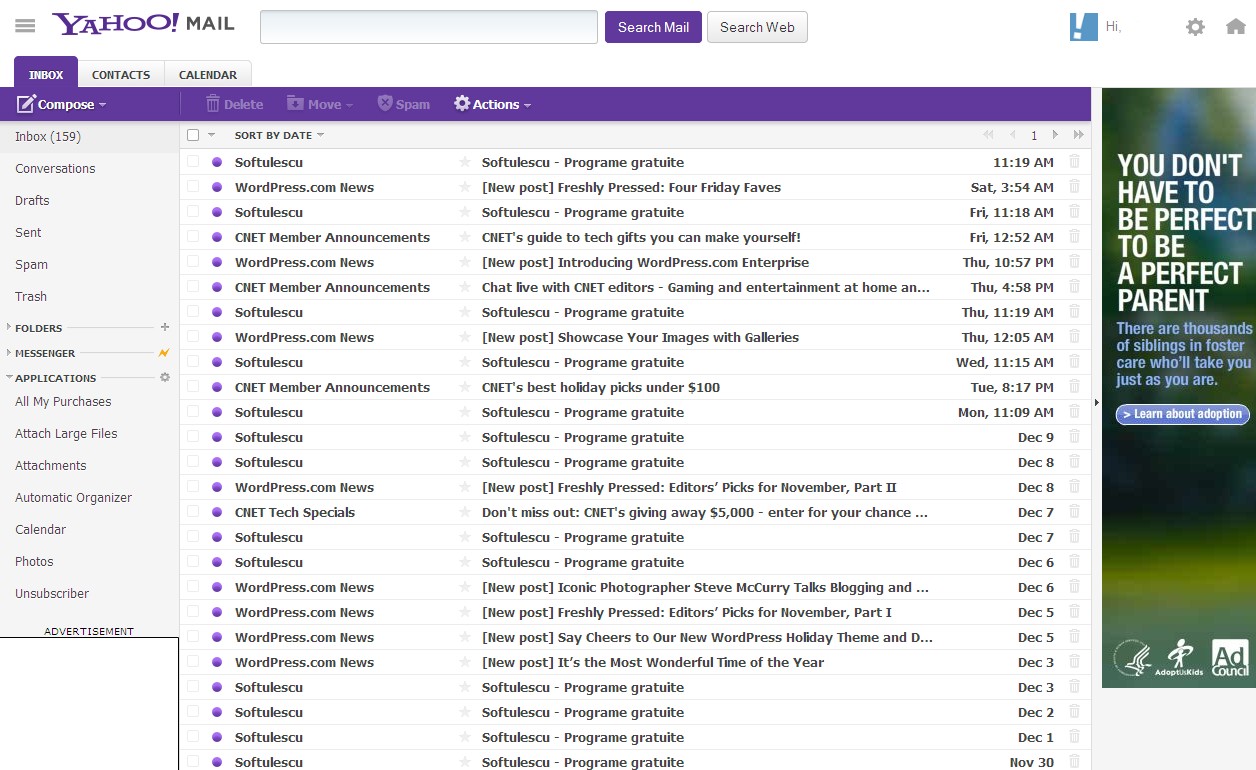
Task: Click trash icon on Fri, 12:52 AM email
Action: 1075,237
